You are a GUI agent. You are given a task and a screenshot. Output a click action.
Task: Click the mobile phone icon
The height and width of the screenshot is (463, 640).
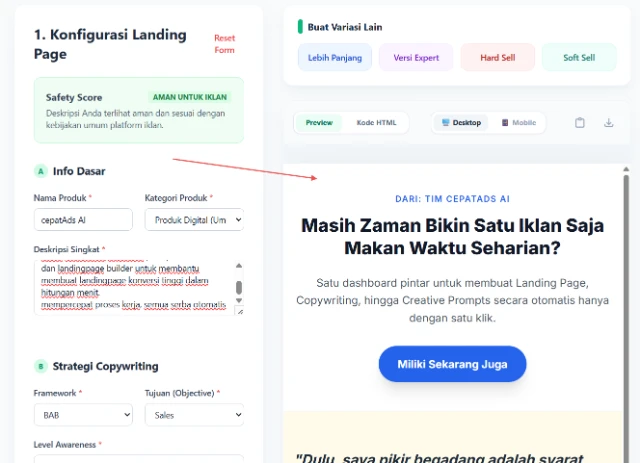(x=505, y=122)
